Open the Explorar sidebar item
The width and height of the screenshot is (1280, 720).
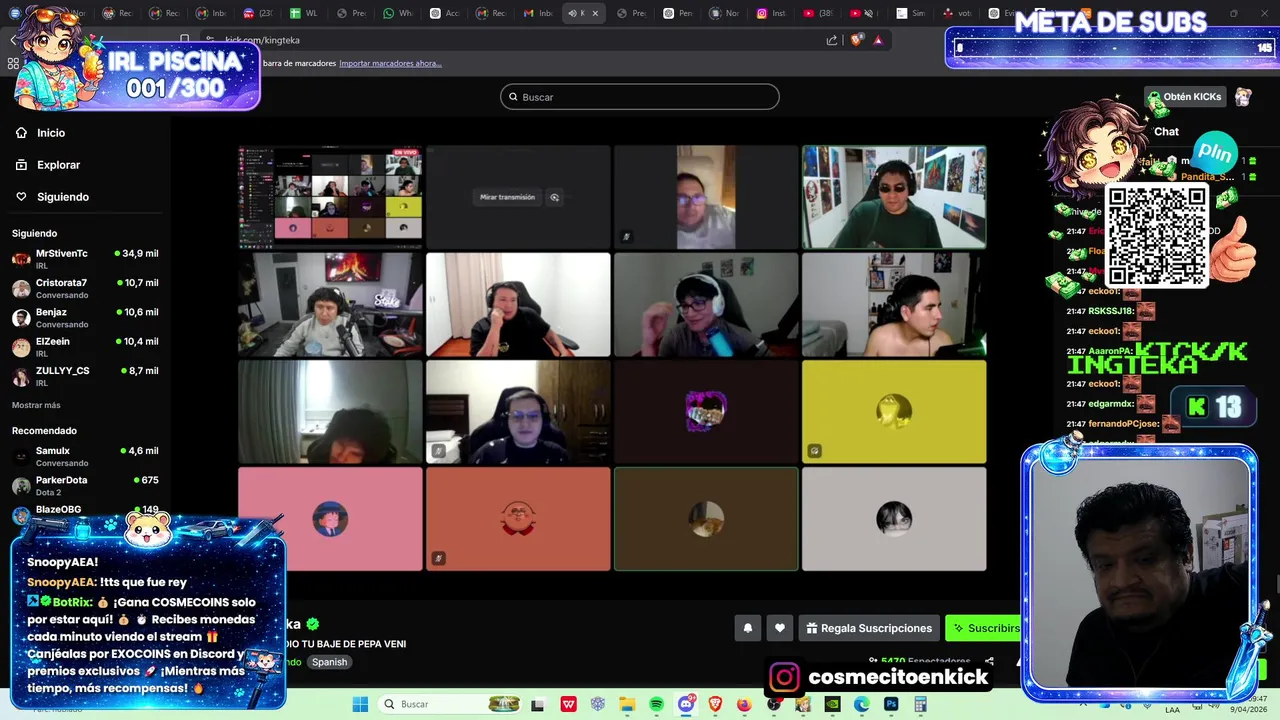coord(58,165)
